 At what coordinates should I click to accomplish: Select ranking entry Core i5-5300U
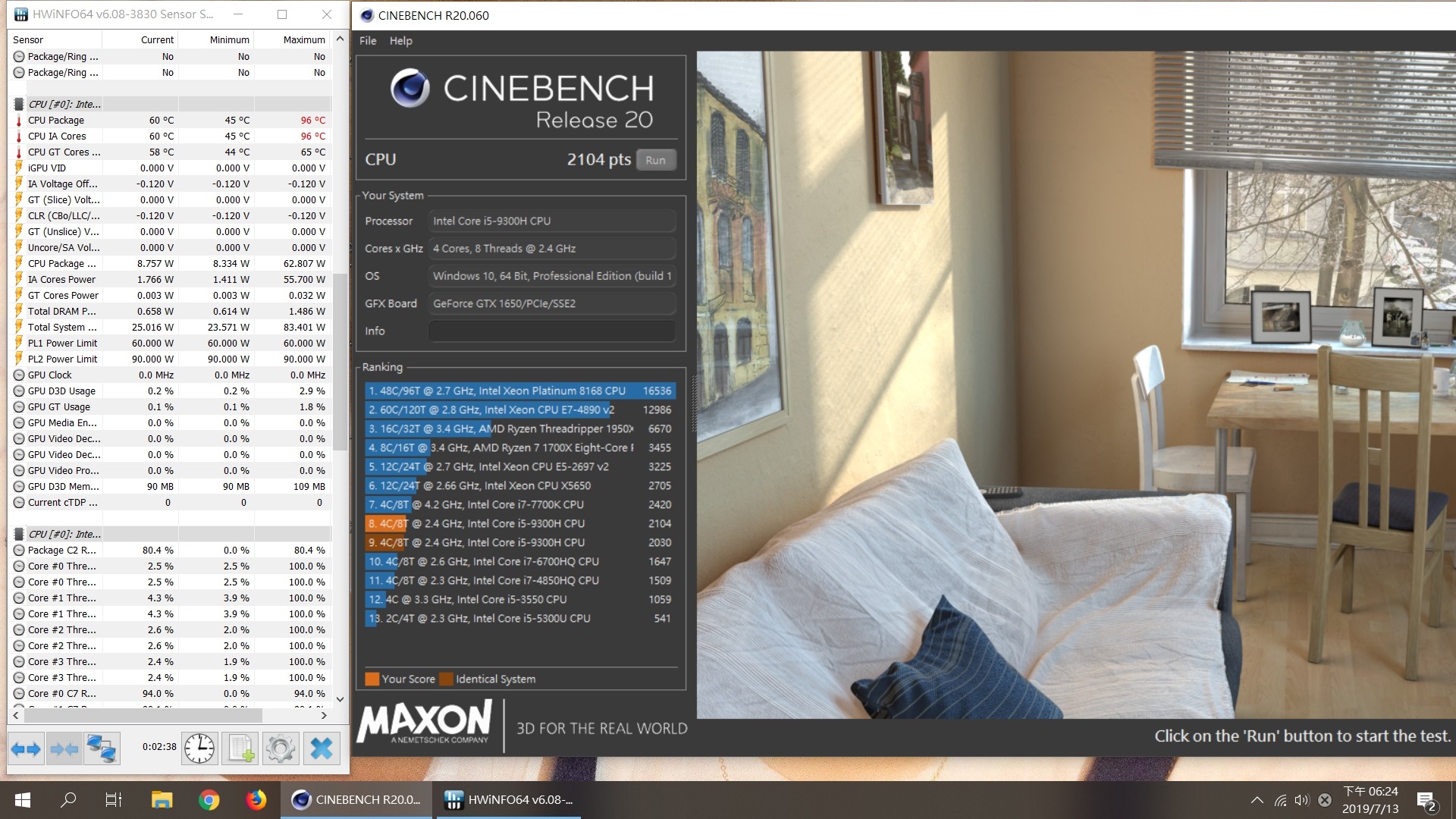(x=520, y=619)
